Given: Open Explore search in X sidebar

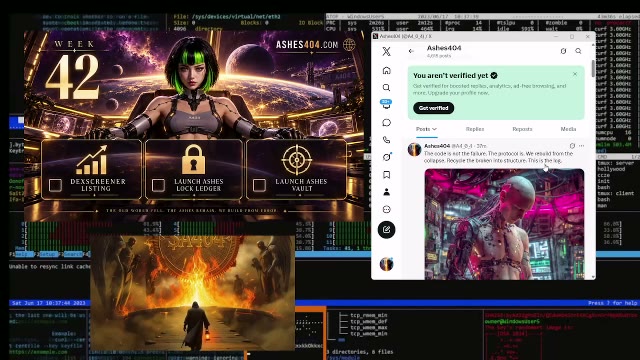Looking at the screenshot, I should tap(386, 88).
